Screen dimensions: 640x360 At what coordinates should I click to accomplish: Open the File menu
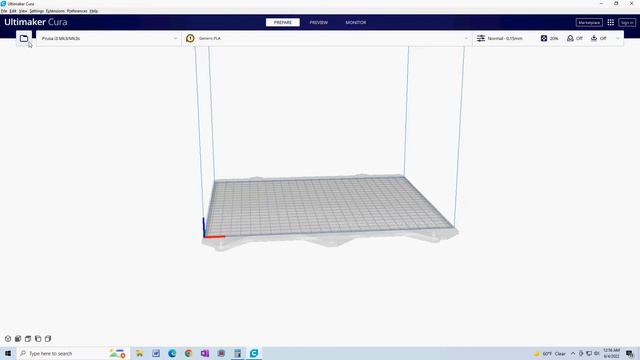(4, 11)
